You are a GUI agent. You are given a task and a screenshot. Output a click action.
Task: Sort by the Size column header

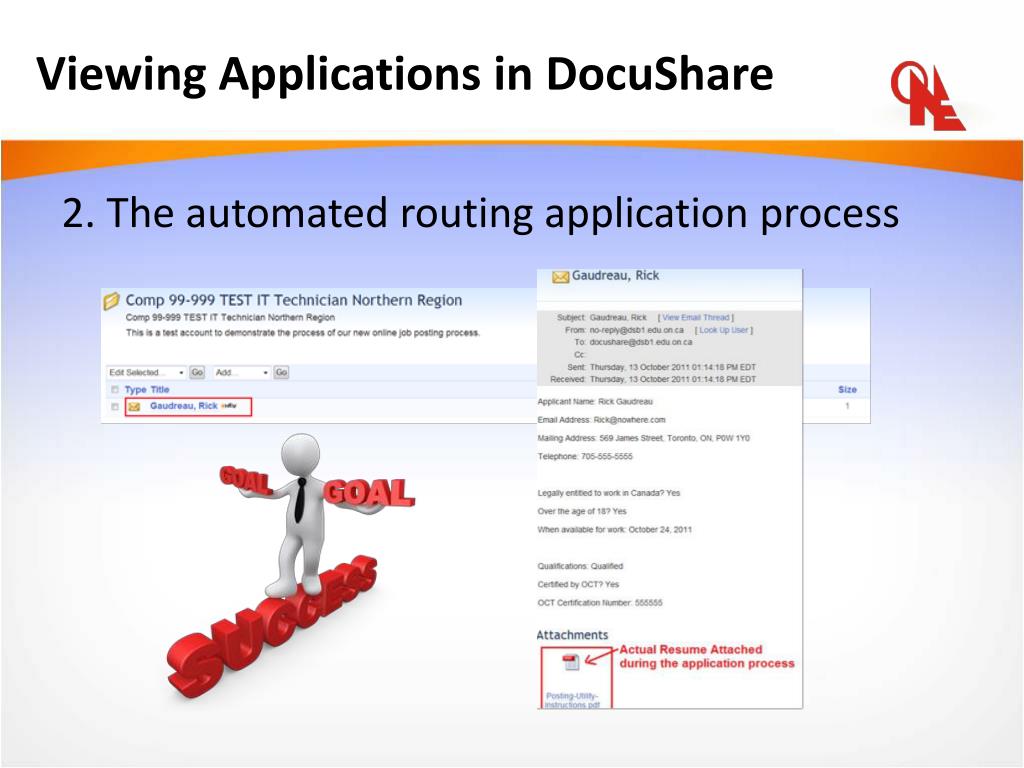(x=847, y=389)
